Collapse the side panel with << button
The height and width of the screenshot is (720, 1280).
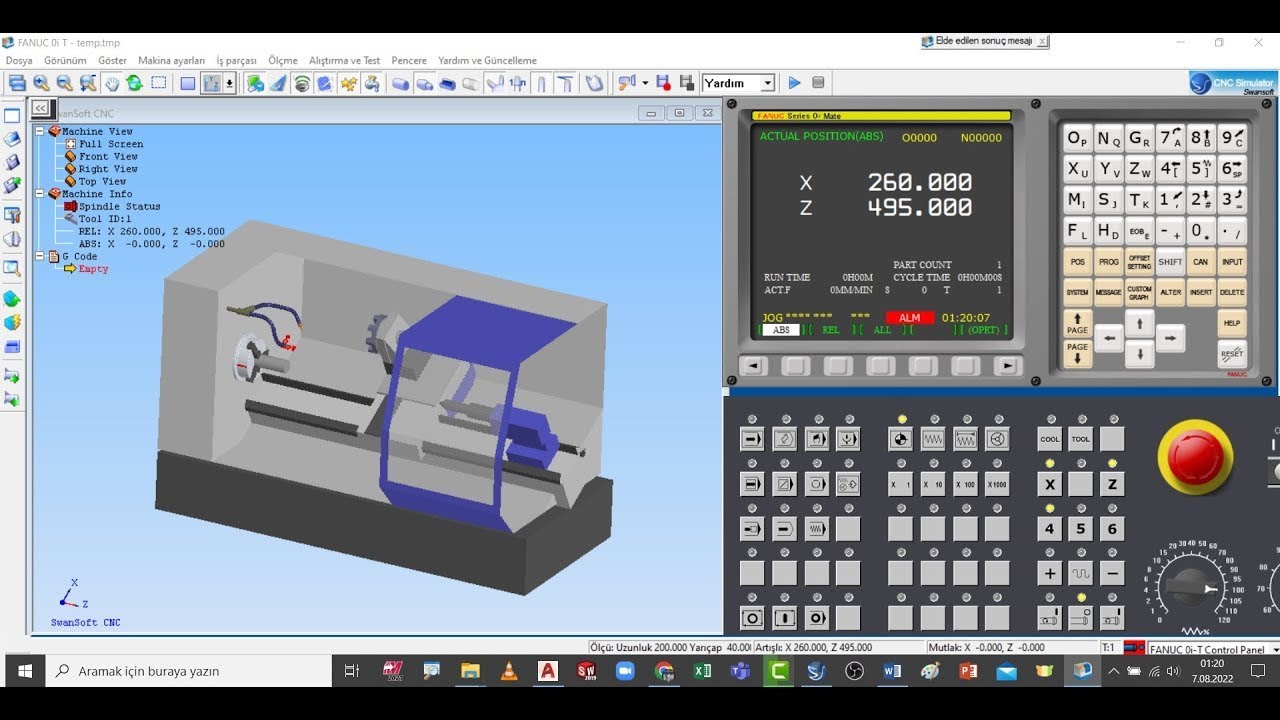[x=39, y=107]
